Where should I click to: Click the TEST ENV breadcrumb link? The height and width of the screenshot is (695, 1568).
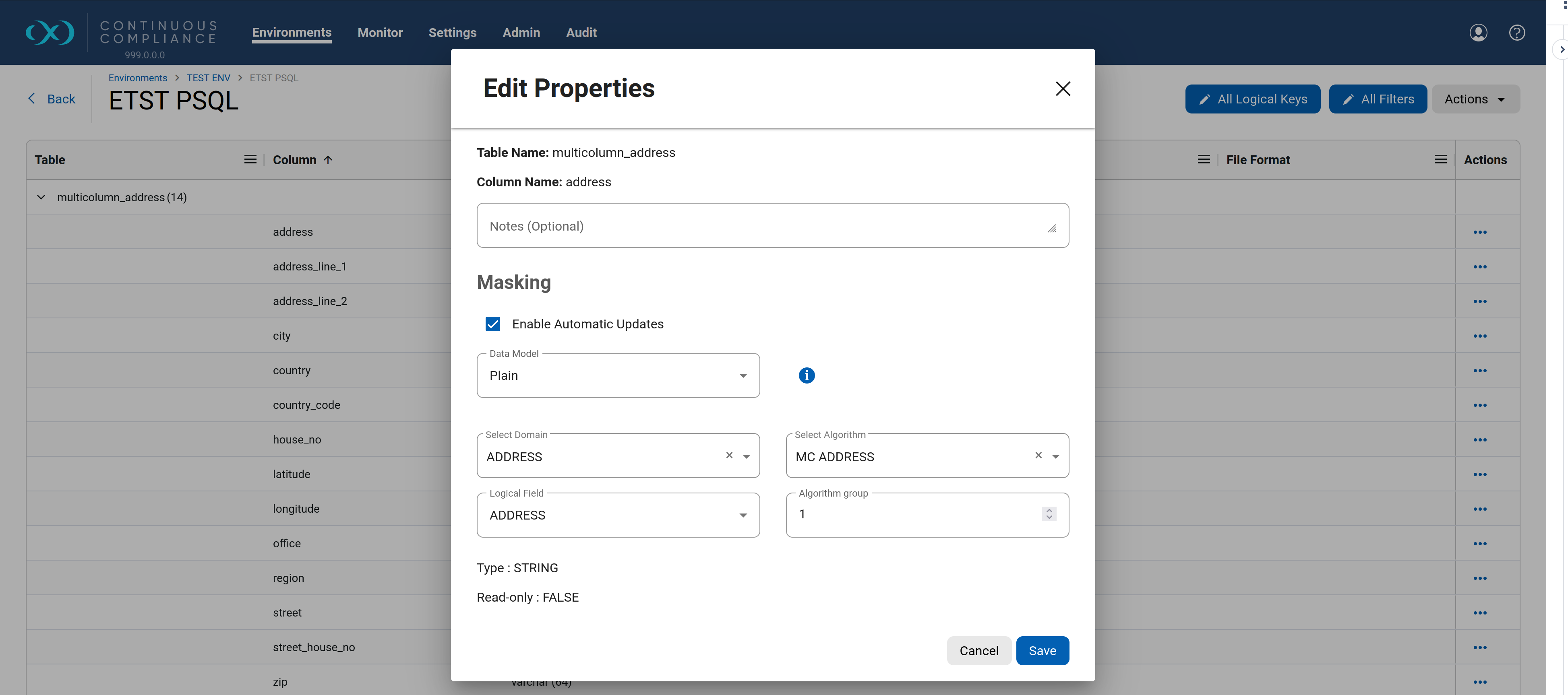tap(208, 77)
